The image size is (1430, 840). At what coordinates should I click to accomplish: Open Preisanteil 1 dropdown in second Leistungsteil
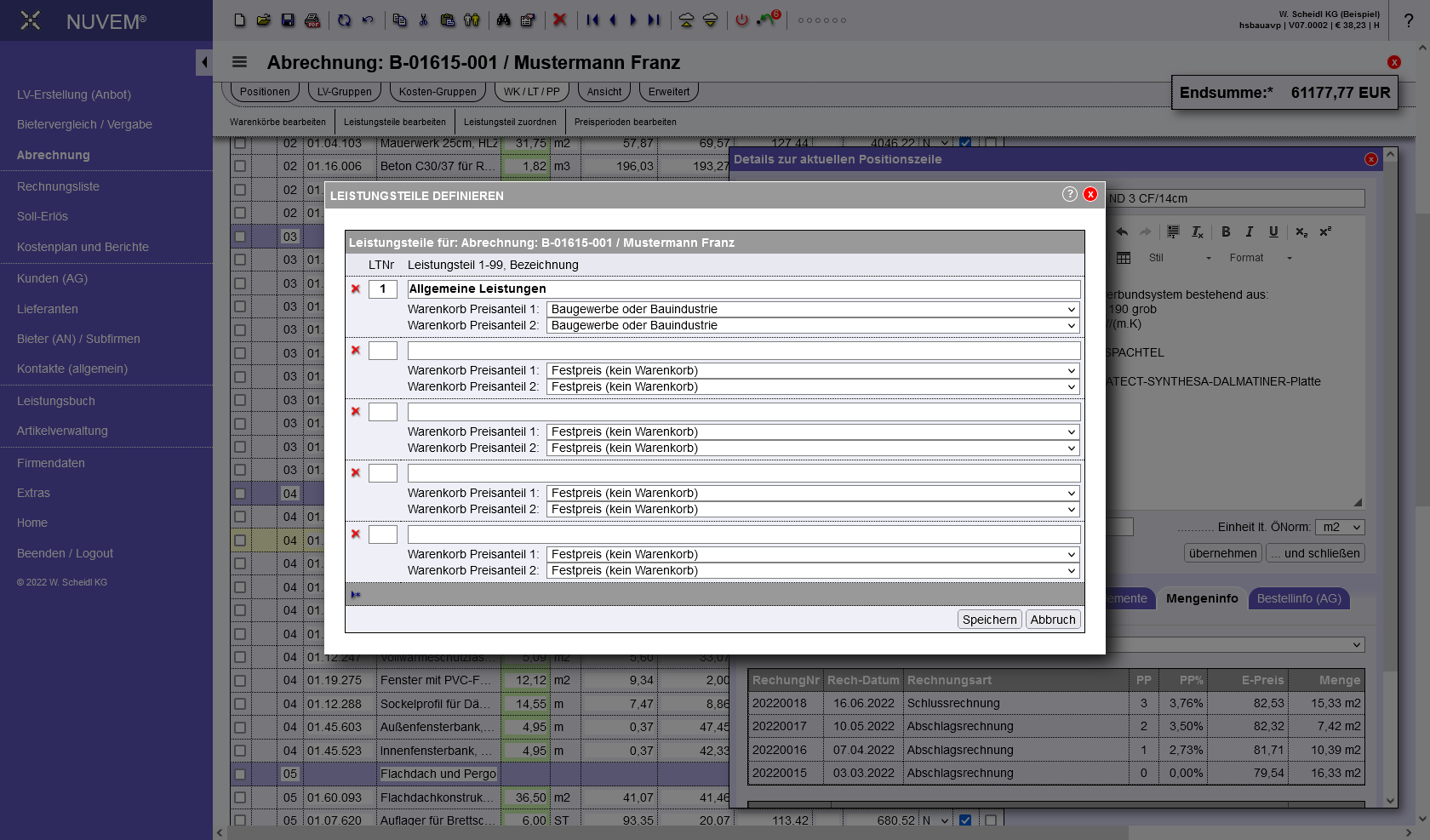813,371
